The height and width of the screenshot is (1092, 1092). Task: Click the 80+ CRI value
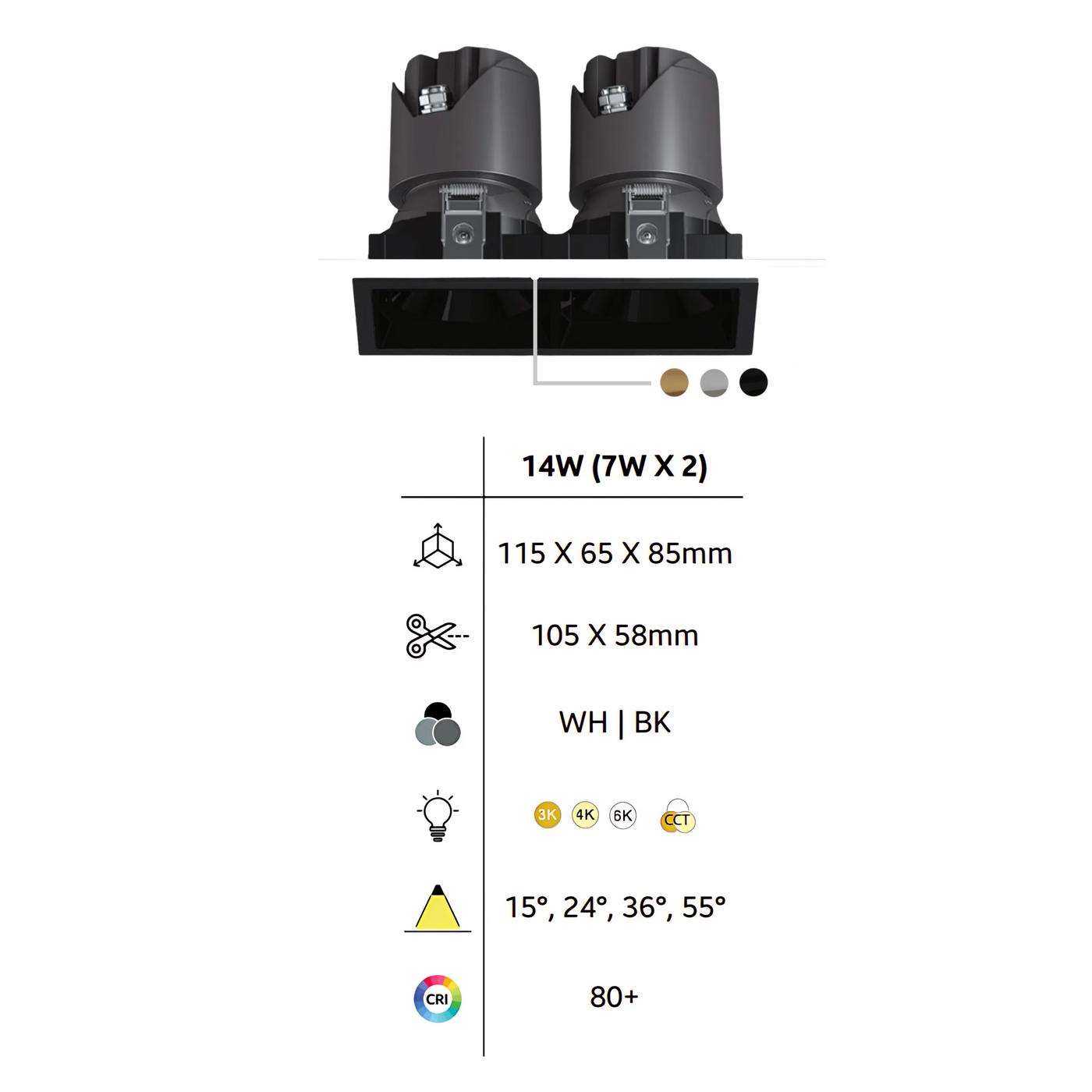[614, 997]
